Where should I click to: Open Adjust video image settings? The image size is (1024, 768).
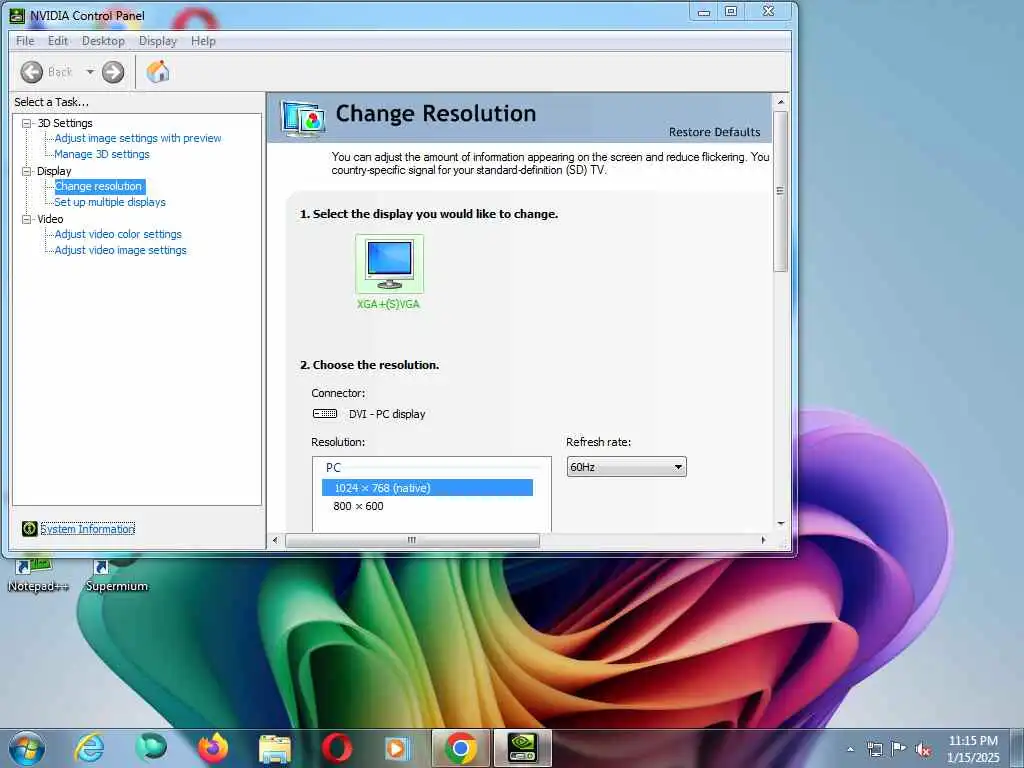pyautogui.click(x=121, y=250)
